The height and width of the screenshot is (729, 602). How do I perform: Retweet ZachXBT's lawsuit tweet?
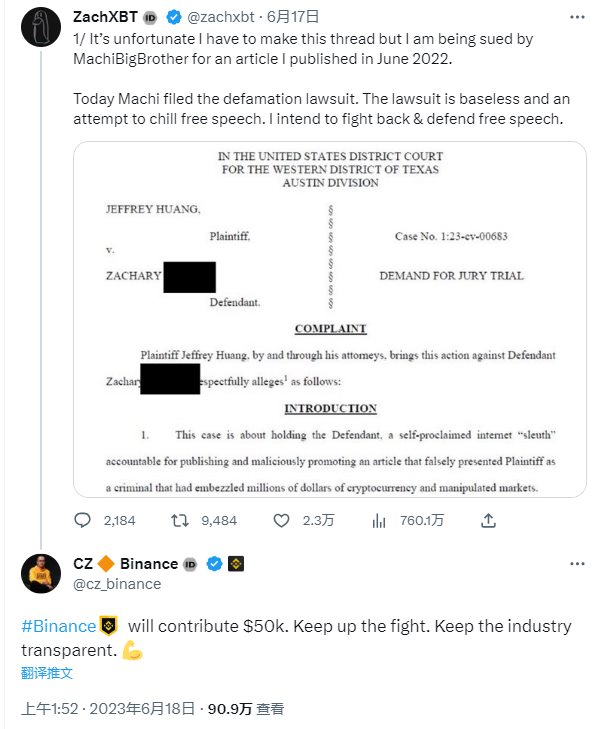coord(181,520)
